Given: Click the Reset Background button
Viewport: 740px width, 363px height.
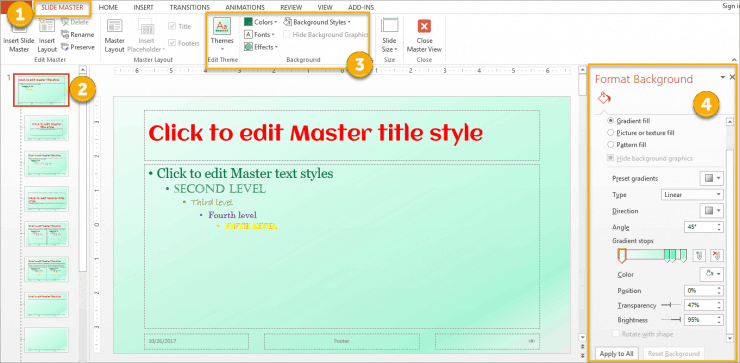Looking at the screenshot, I should tap(673, 354).
